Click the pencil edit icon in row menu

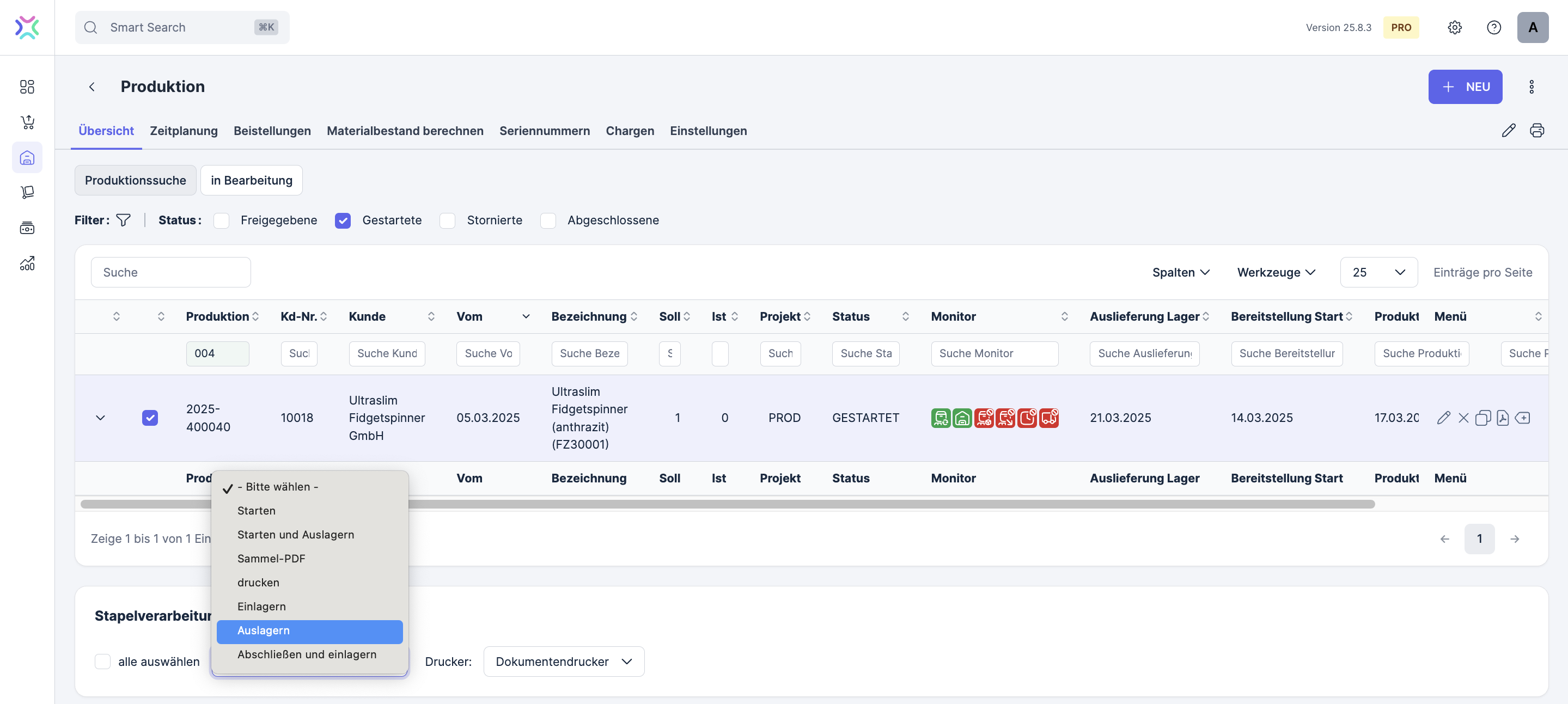point(1443,418)
